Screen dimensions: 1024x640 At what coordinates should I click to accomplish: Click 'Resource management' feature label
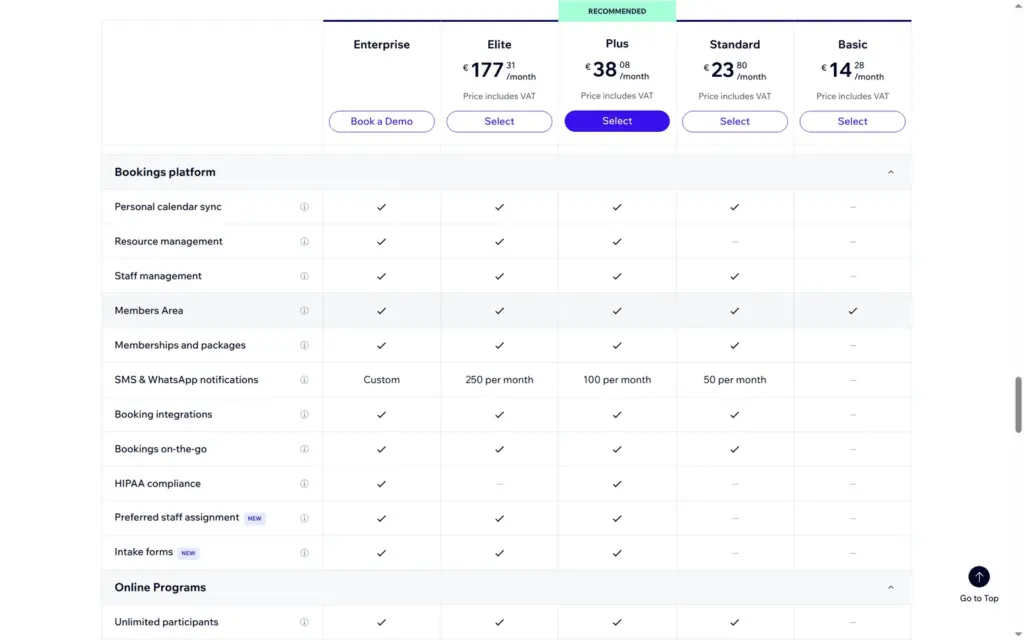[168, 242]
